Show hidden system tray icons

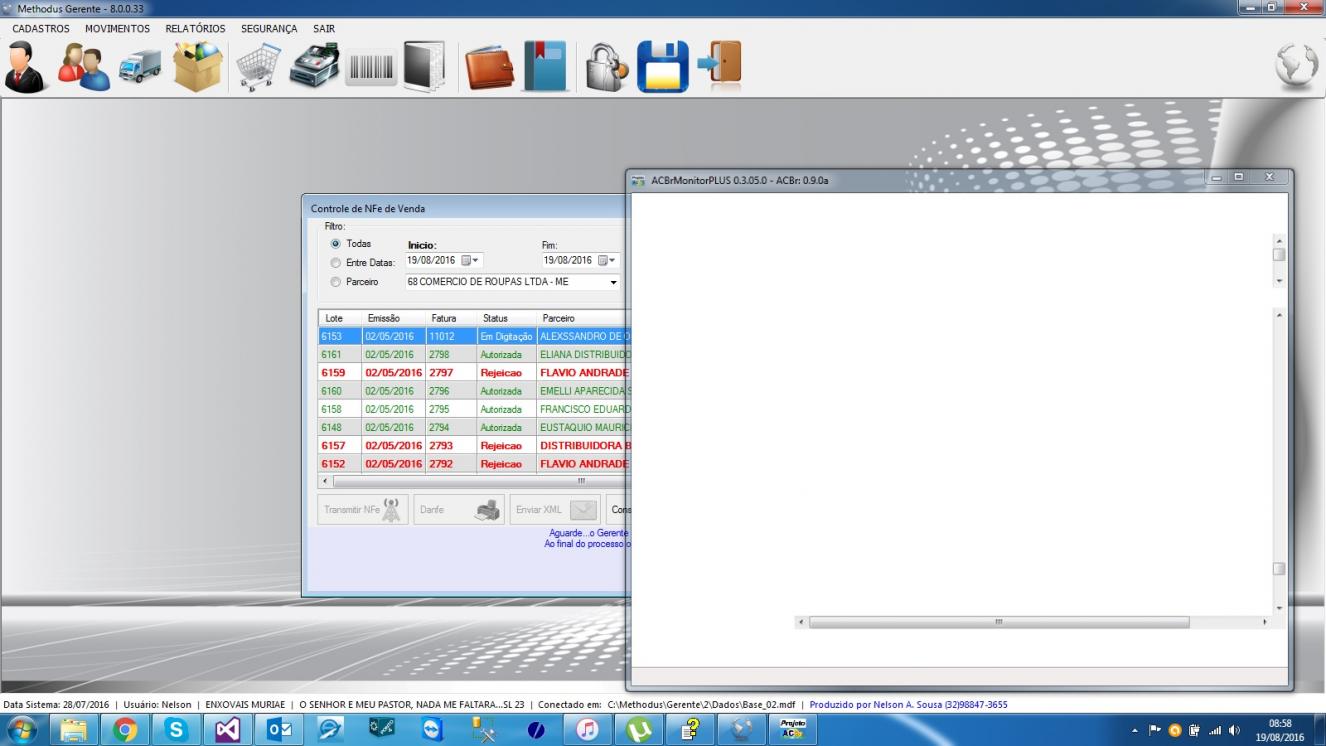tap(1134, 731)
